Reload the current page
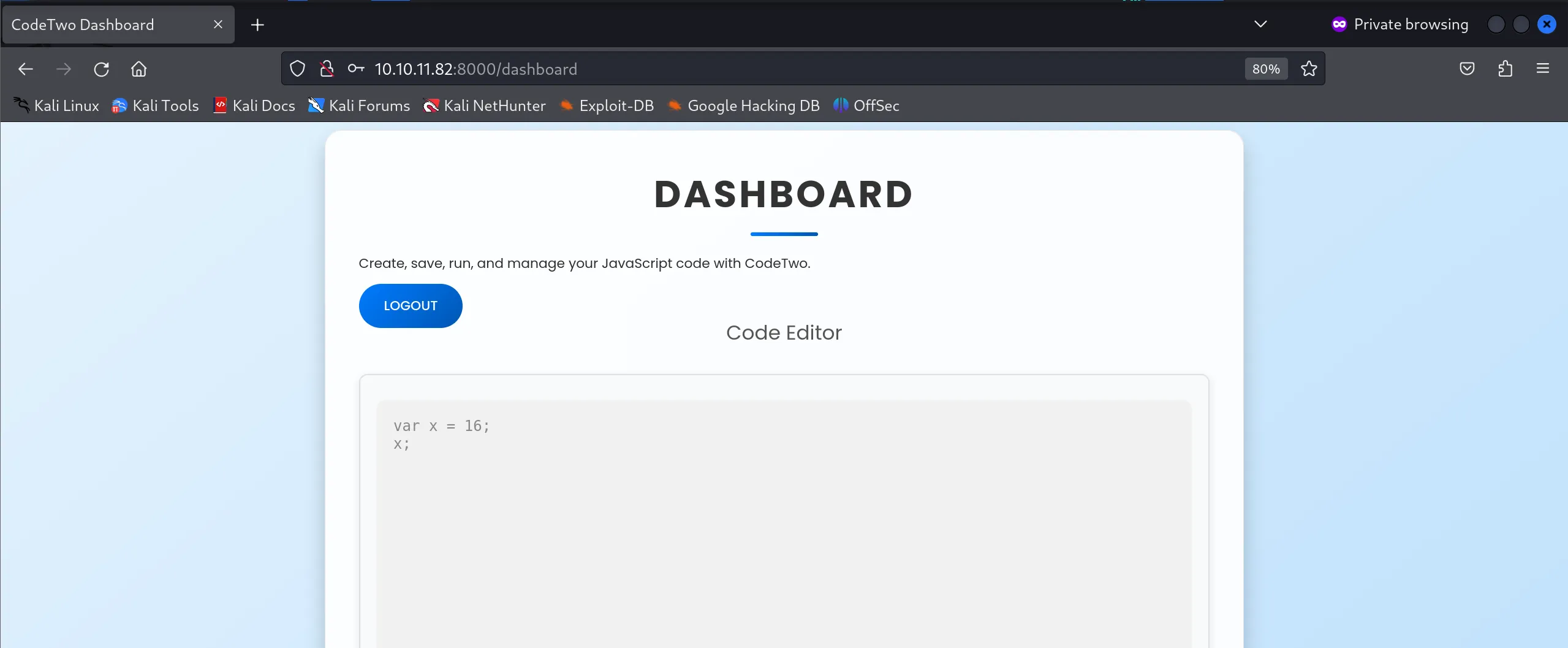 [x=102, y=69]
